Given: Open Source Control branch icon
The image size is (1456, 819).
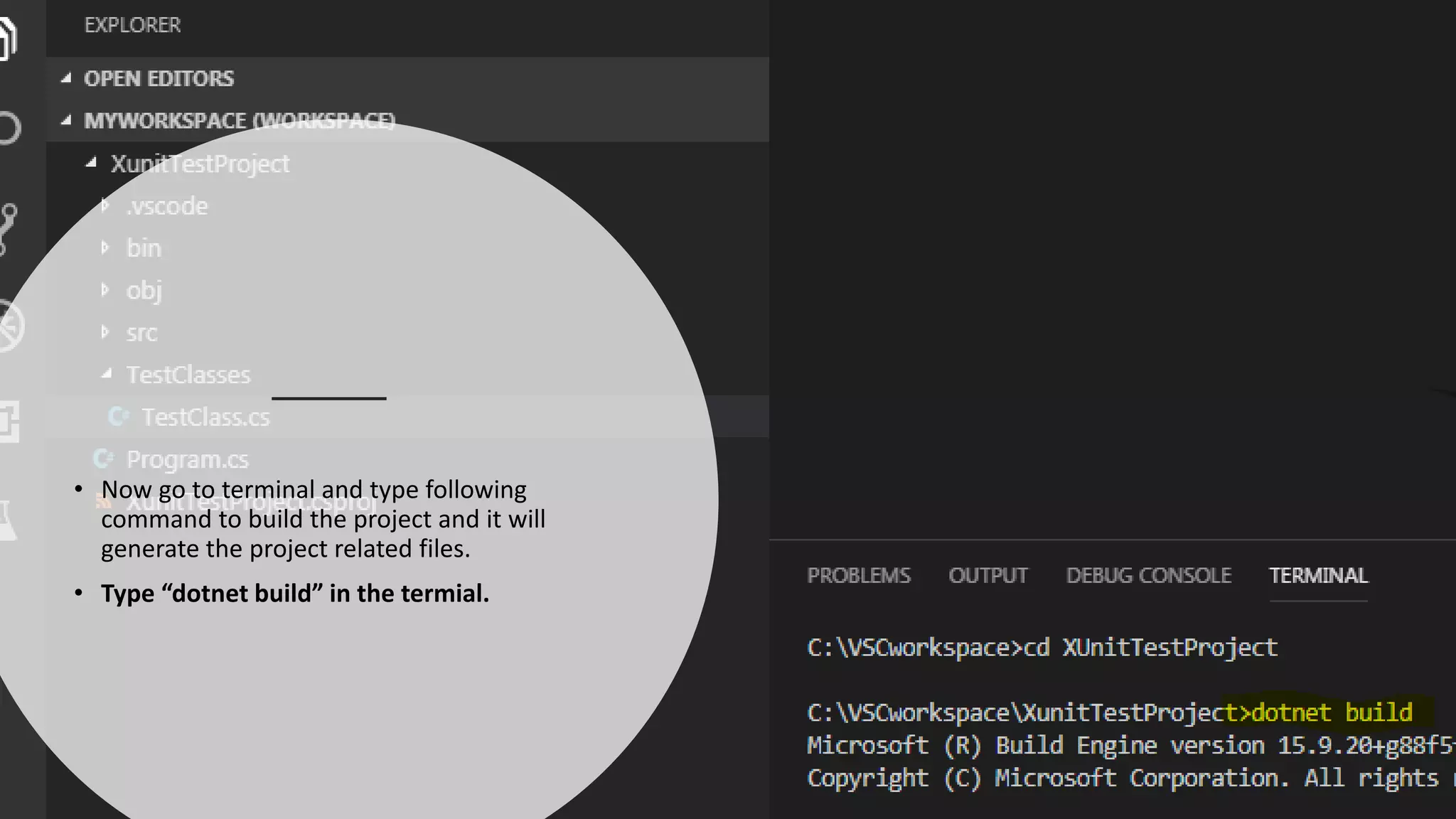Looking at the screenshot, I should pyautogui.click(x=9, y=227).
